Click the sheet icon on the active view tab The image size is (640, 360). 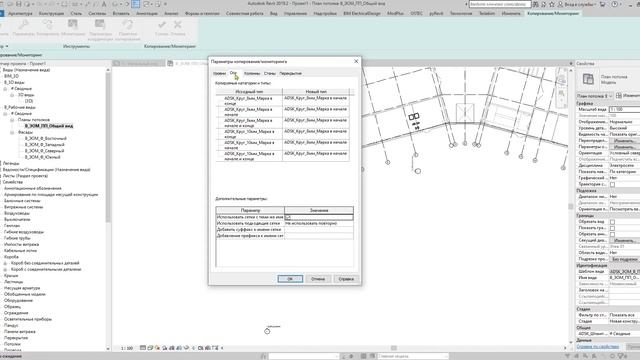[170, 63]
